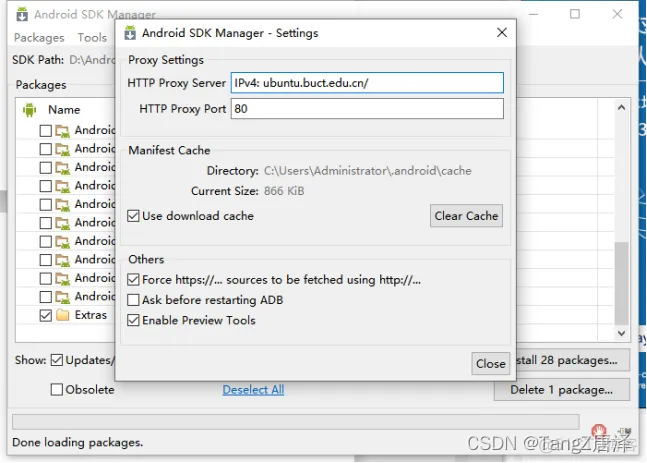Maximize the SDK Manager main window
Screen dimensions: 647x463
pyautogui.click(x=575, y=14)
